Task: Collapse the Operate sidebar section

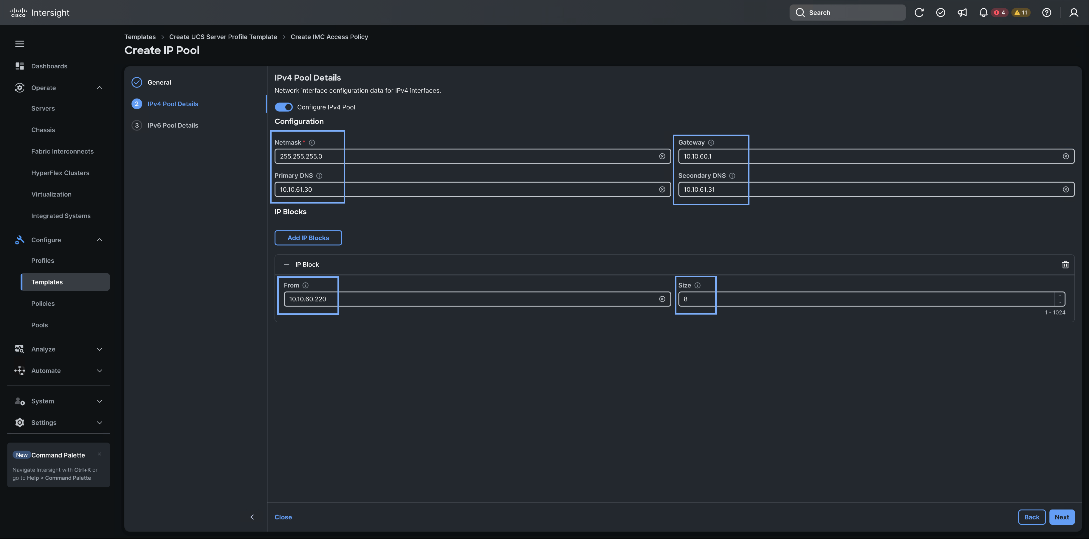Action: tap(99, 88)
